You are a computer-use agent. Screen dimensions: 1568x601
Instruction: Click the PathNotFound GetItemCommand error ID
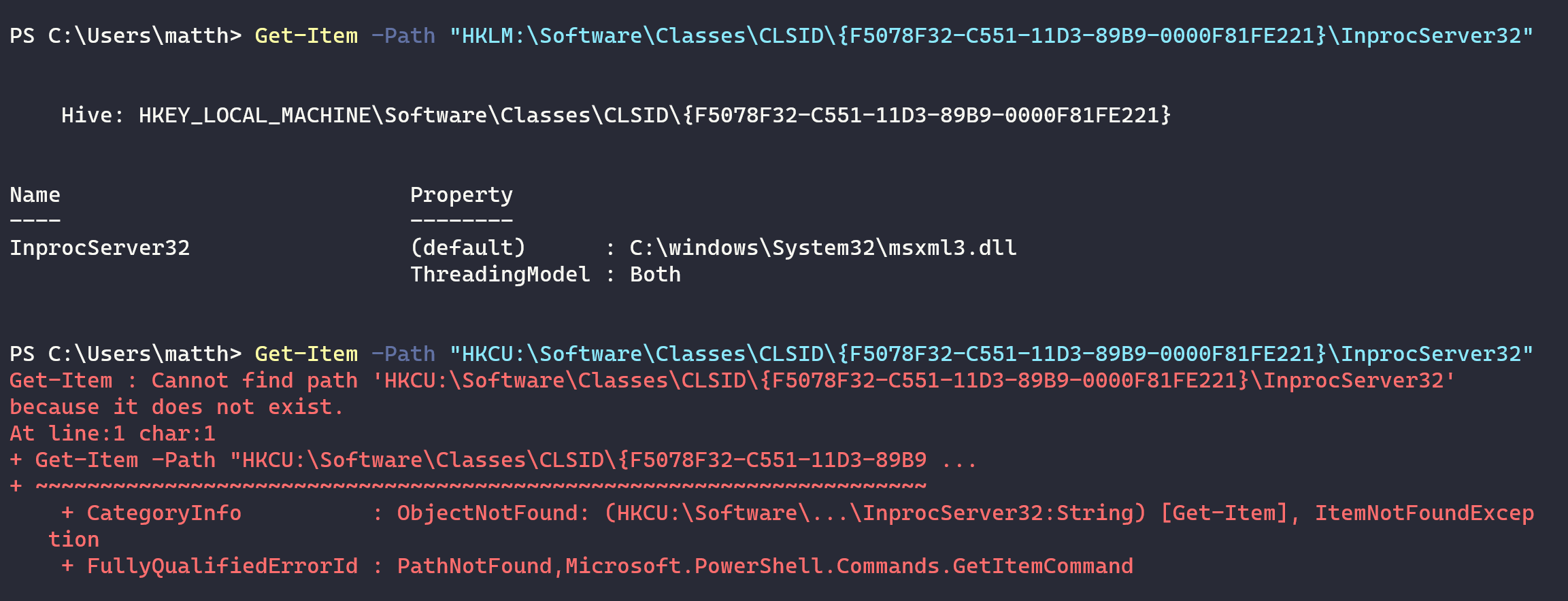click(765, 566)
